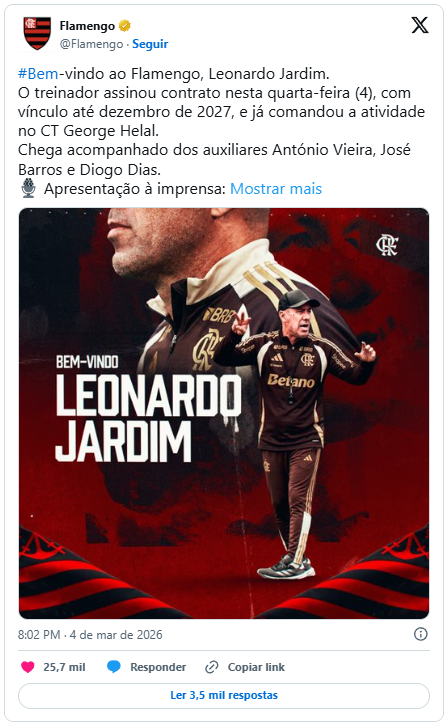Open the Flamengo display name

coord(87,26)
